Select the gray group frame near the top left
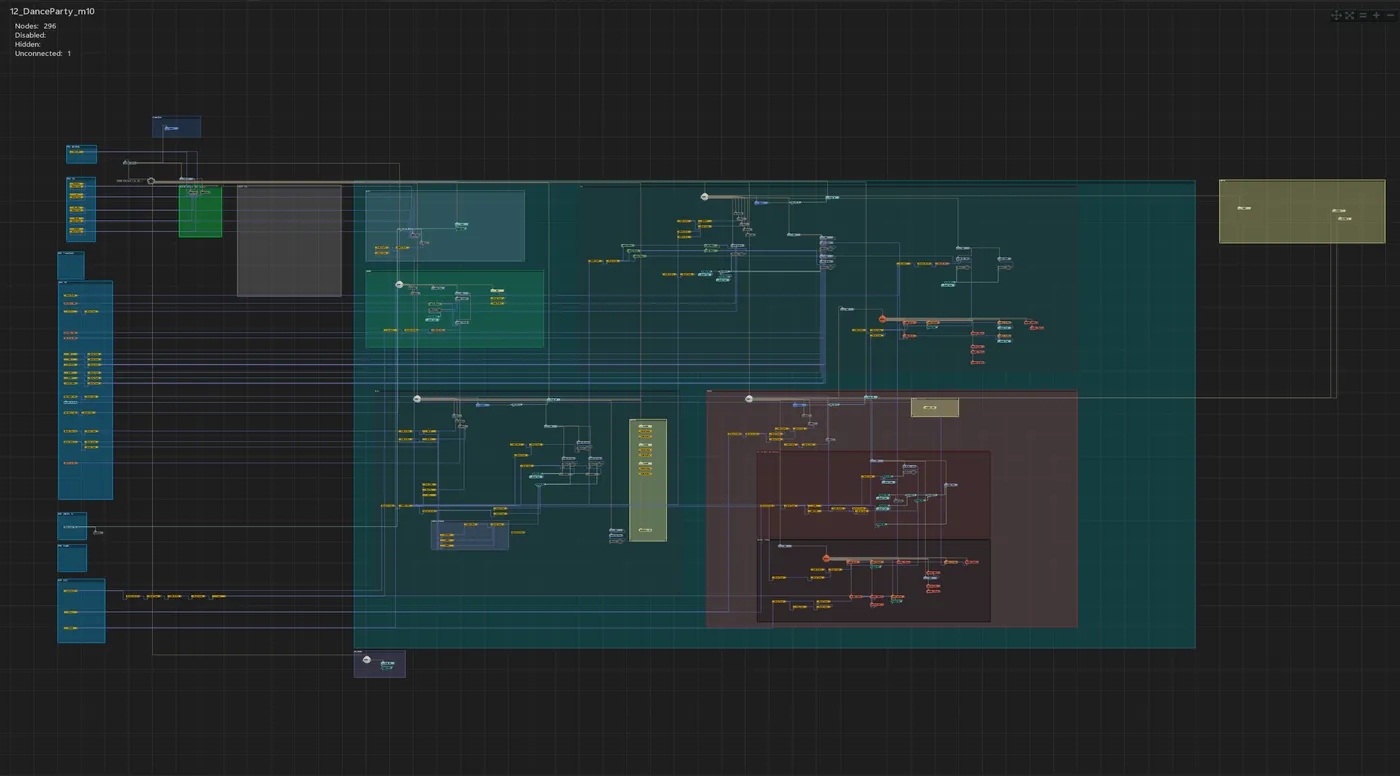The height and width of the screenshot is (776, 1400). [289, 240]
